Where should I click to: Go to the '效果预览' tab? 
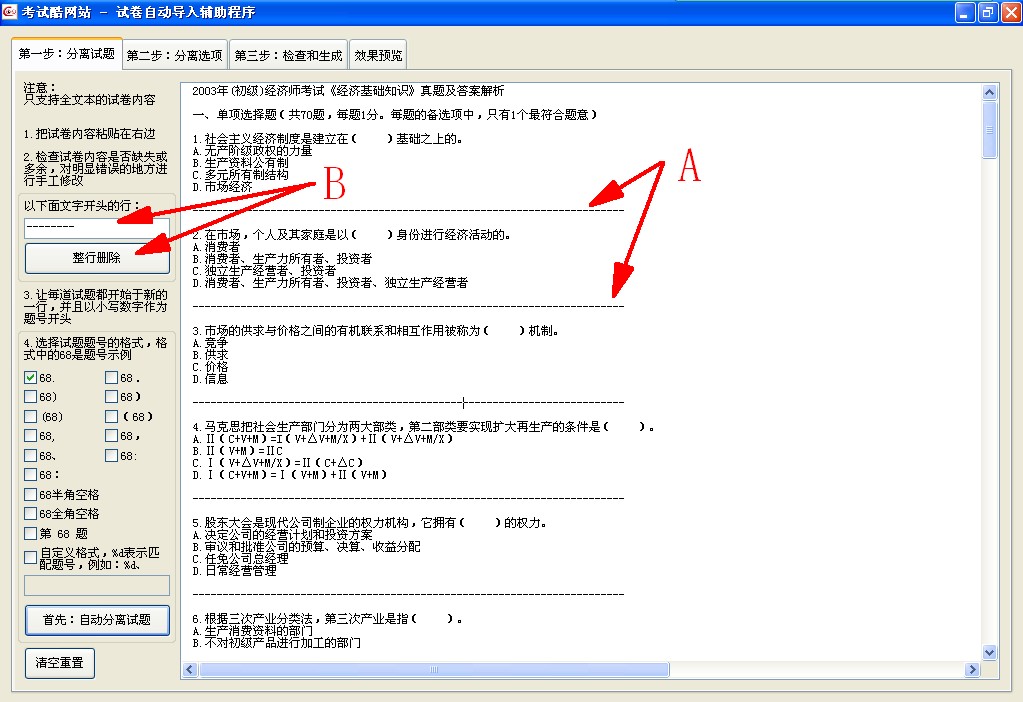tap(377, 55)
